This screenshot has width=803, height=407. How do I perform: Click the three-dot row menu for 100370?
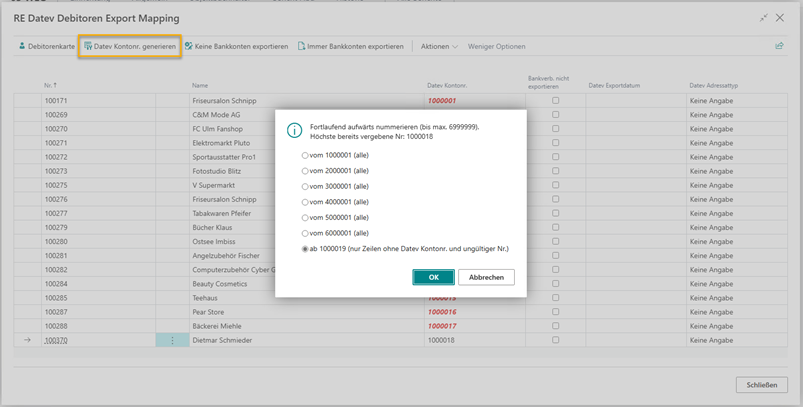[x=172, y=340]
